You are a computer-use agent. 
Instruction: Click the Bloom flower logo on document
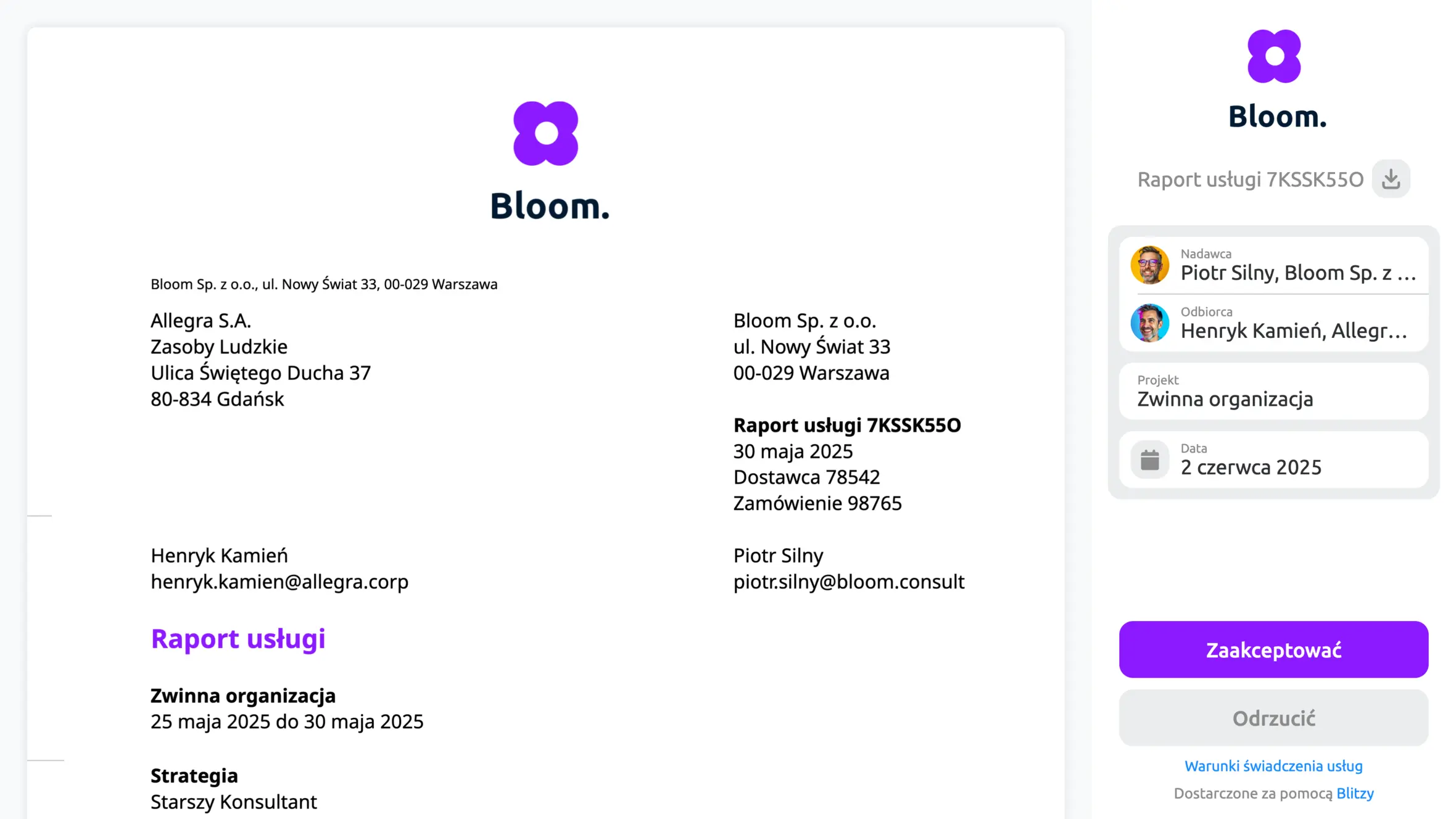pos(545,133)
